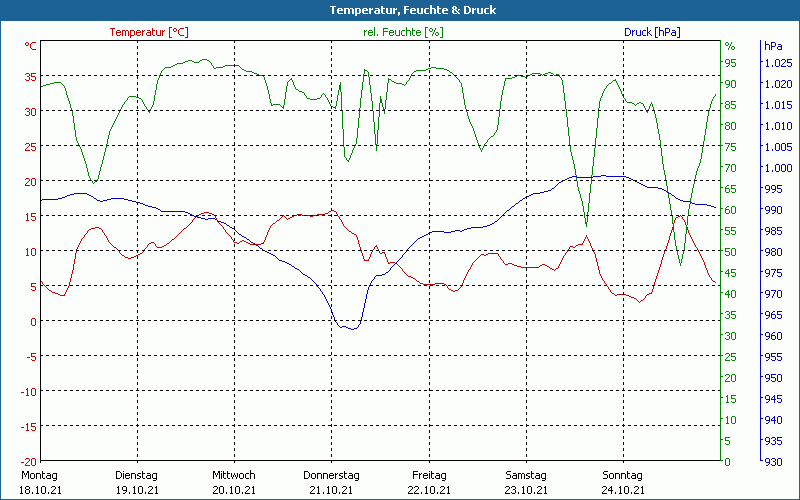Screen dimensions: 800x500
Task: Click the 'Samstag' day label
Action: [526, 476]
